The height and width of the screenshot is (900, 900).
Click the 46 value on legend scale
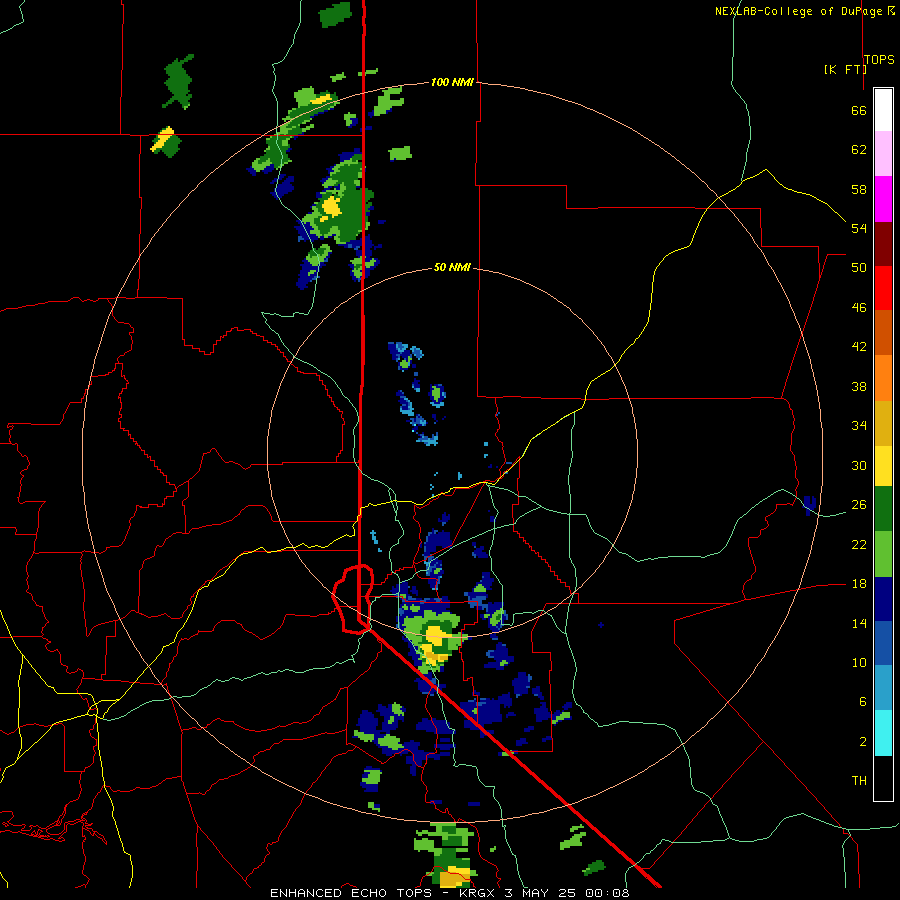pyautogui.click(x=859, y=307)
